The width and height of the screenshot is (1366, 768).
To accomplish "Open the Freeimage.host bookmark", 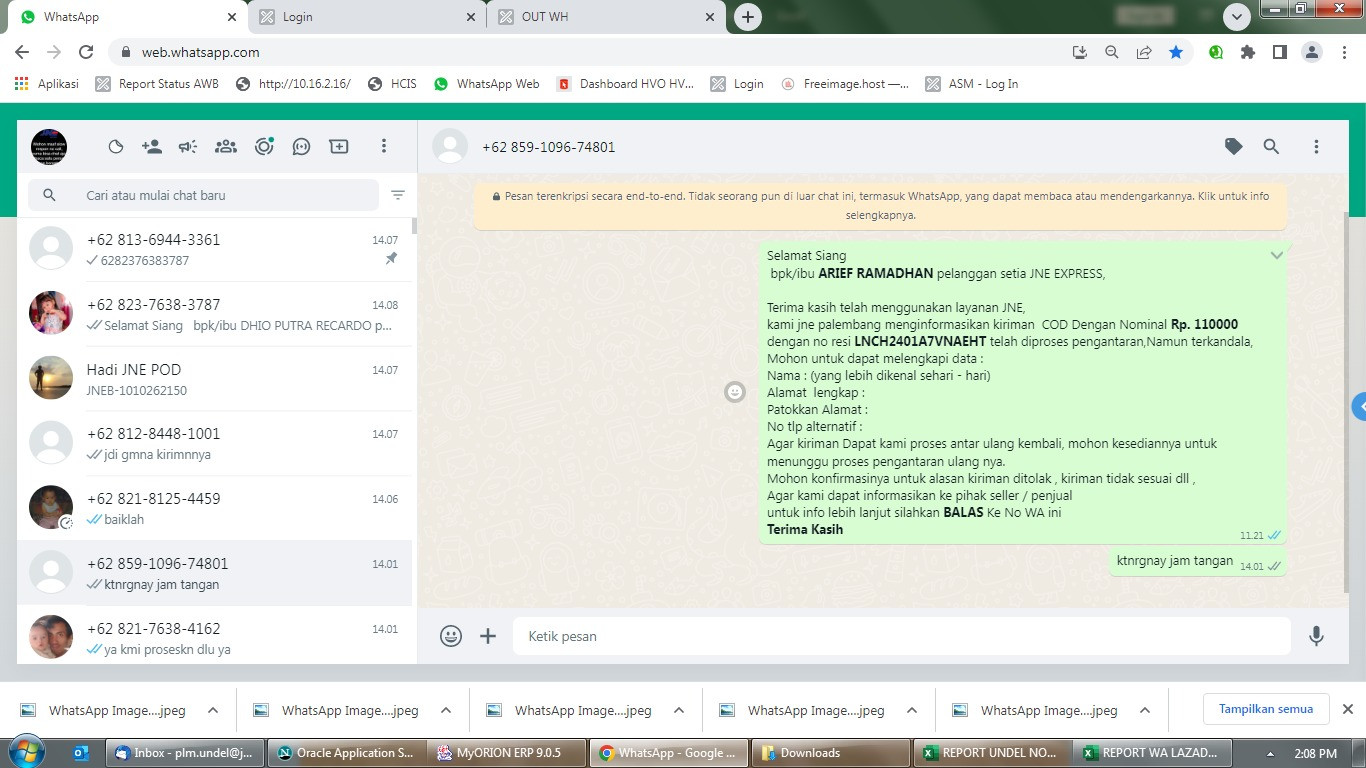I will click(x=845, y=84).
